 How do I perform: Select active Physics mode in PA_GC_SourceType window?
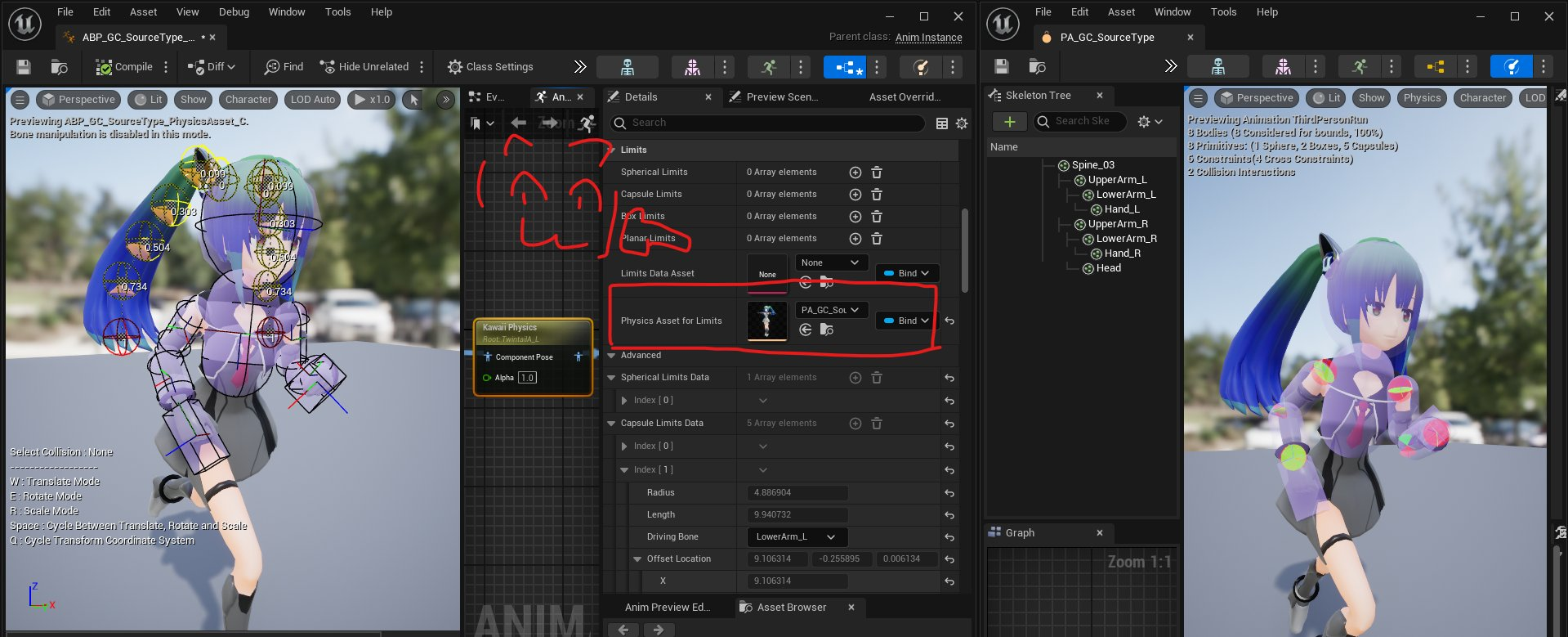click(1512, 67)
